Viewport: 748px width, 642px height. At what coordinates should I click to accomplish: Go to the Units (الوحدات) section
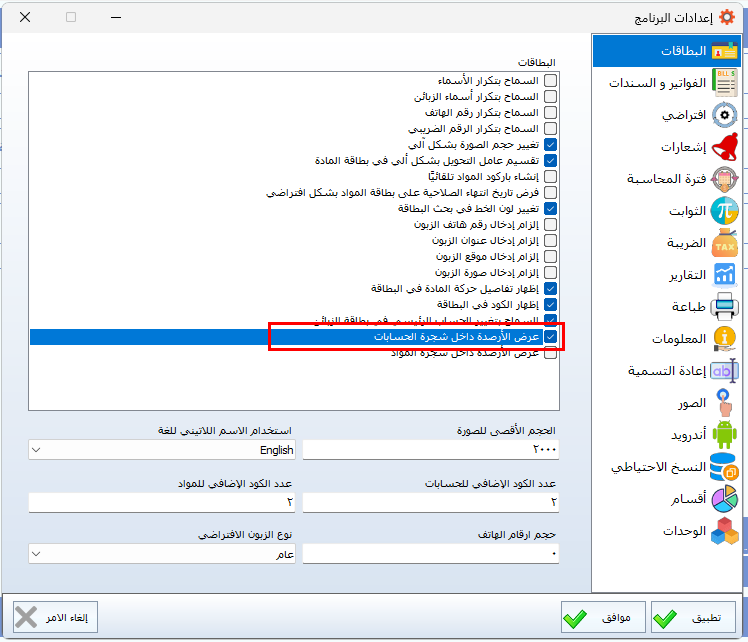(725, 531)
